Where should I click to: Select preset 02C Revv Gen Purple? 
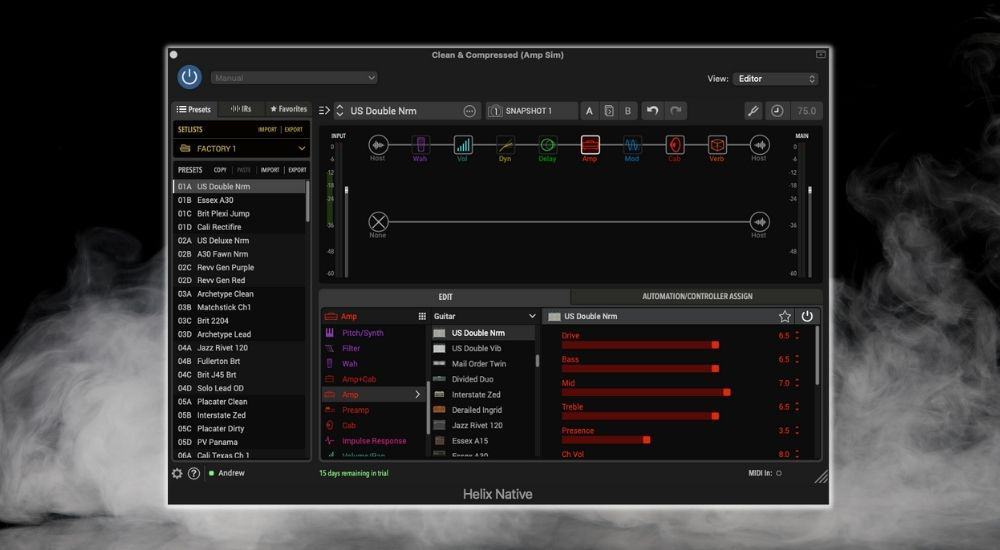tap(239, 267)
